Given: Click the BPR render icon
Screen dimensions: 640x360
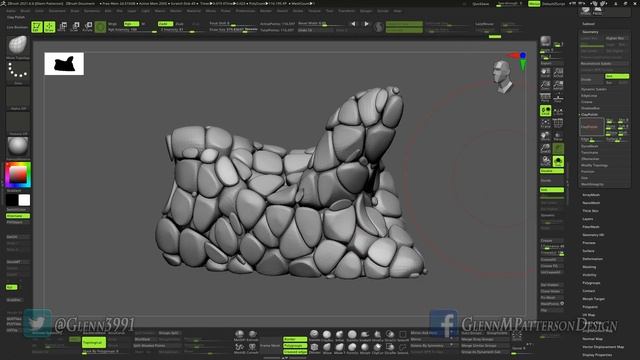Looking at the screenshot, I should point(546,41).
